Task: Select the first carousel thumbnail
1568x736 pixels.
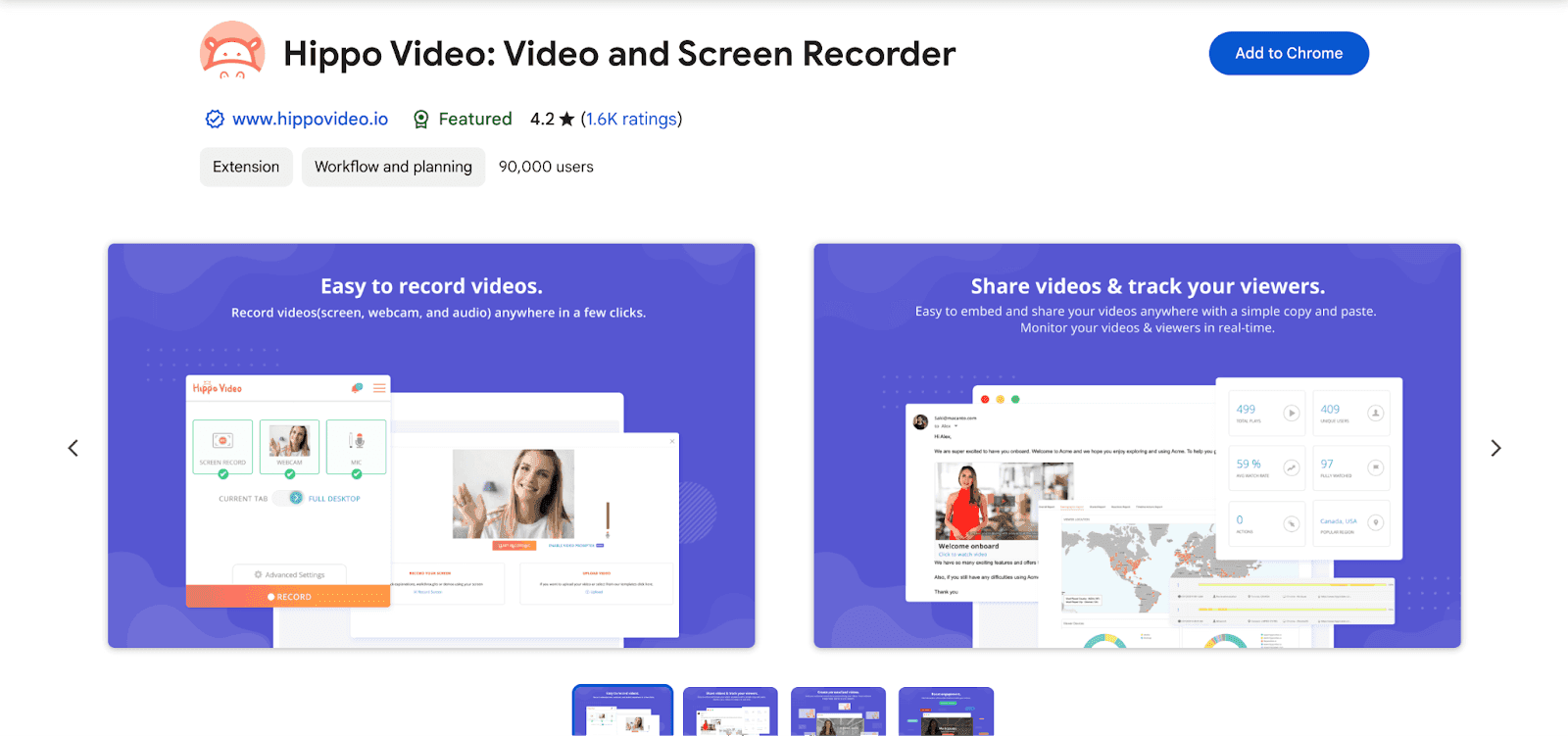Action: [x=622, y=711]
